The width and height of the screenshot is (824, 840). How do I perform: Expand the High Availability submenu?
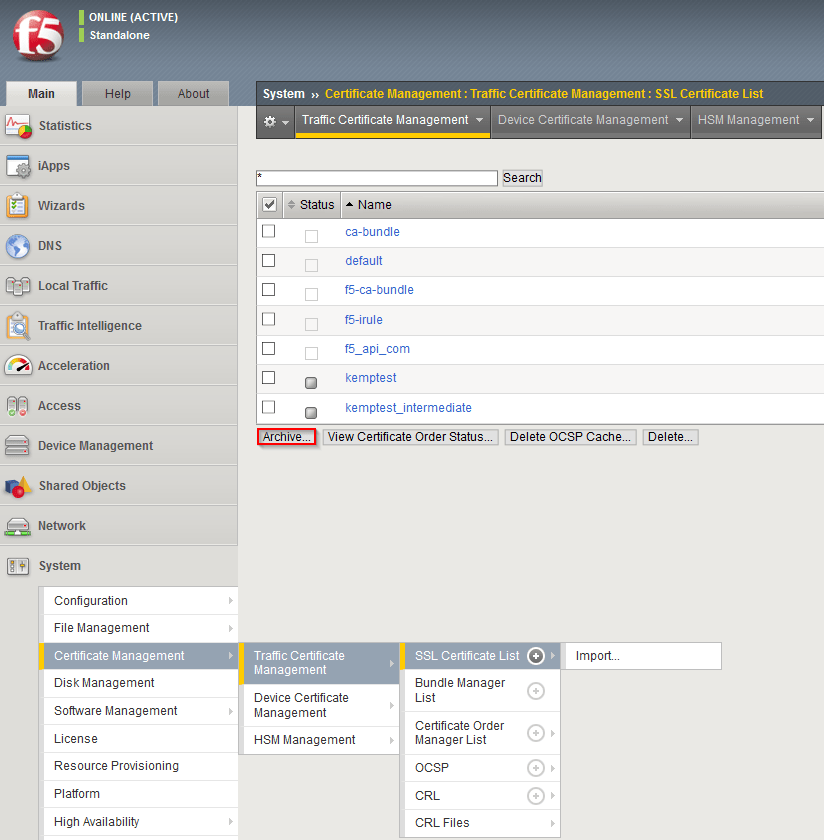[100, 821]
